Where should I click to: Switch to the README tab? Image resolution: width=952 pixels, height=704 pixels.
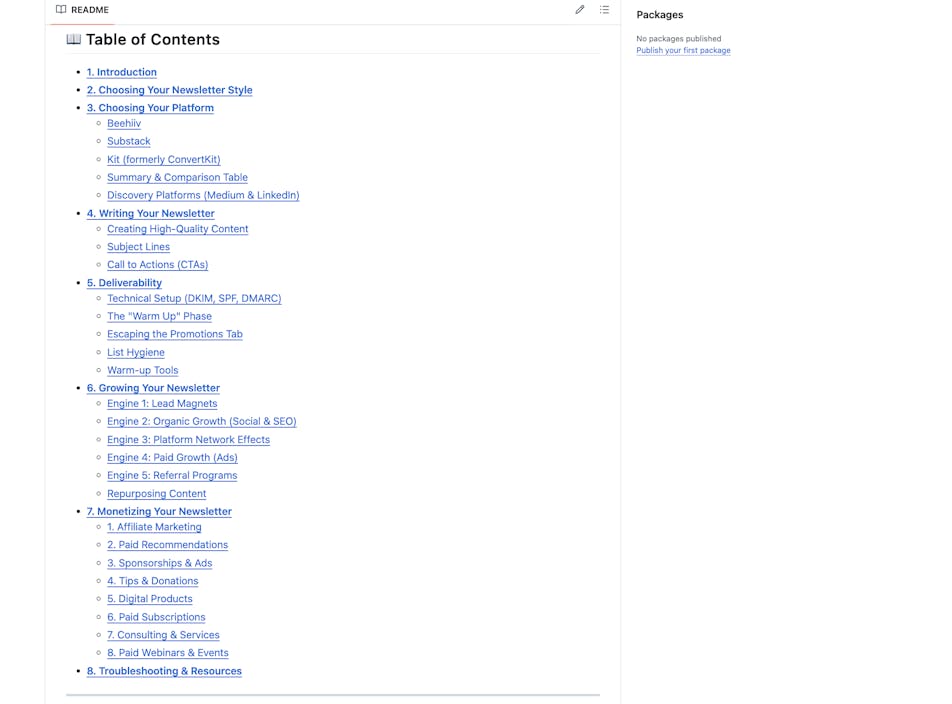click(89, 10)
